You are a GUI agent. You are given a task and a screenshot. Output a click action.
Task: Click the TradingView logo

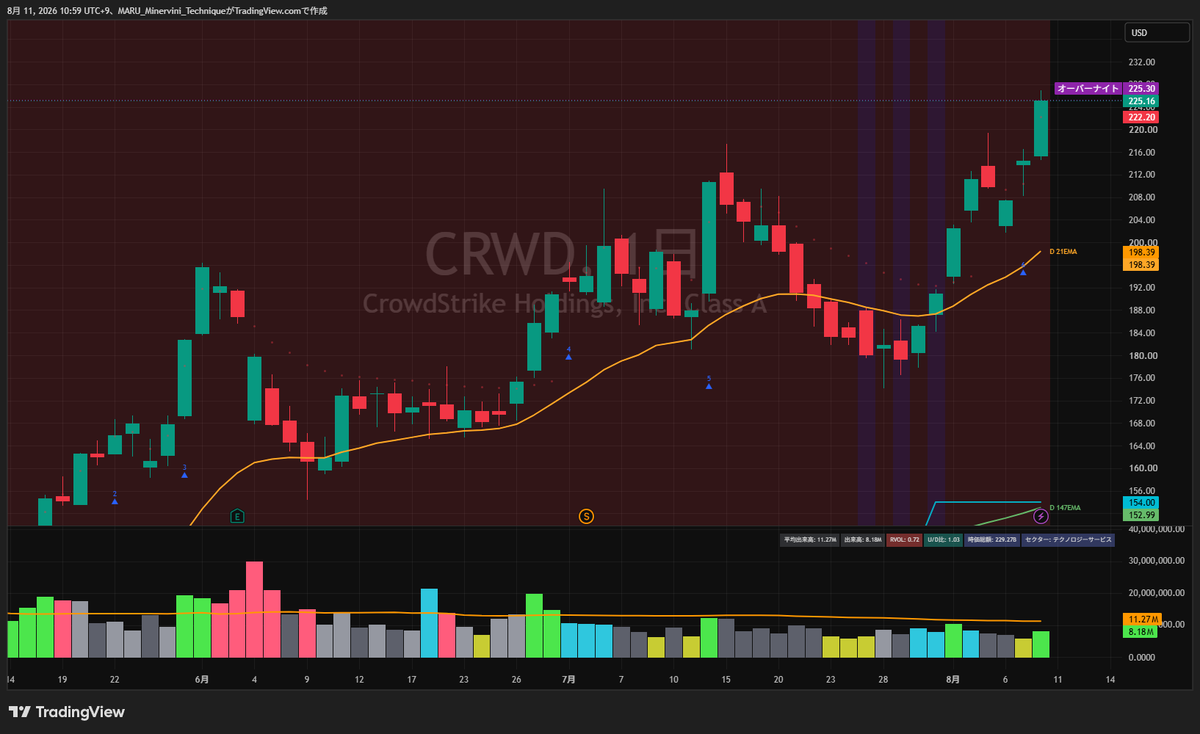pos(66,712)
